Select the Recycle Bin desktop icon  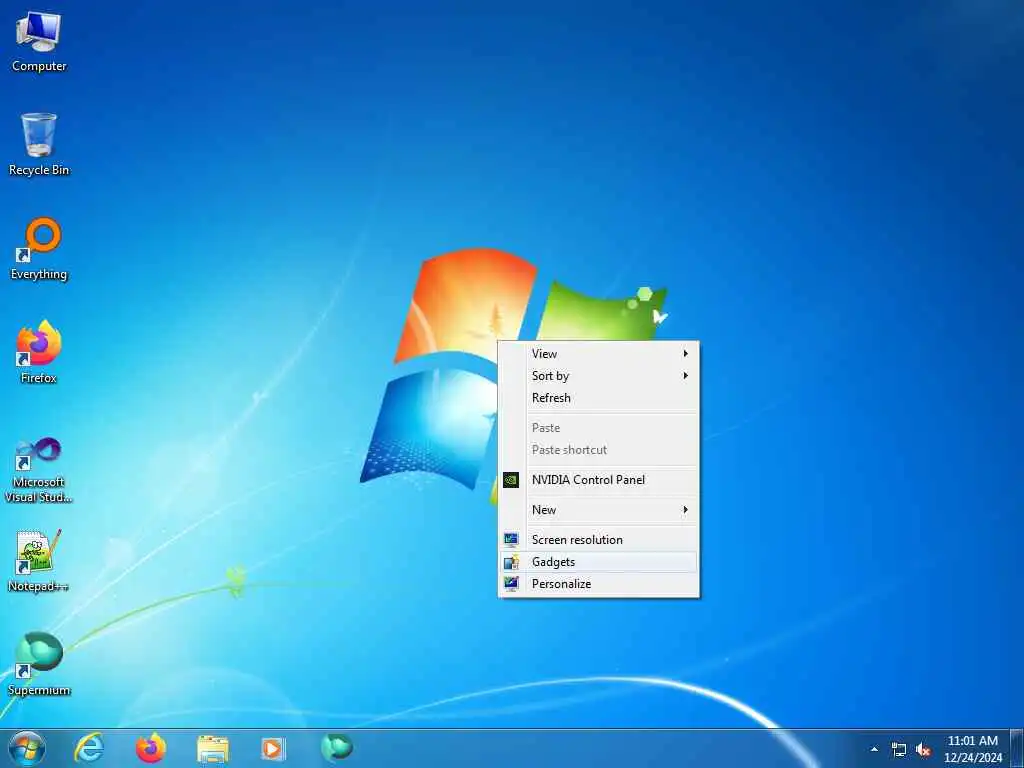(39, 144)
